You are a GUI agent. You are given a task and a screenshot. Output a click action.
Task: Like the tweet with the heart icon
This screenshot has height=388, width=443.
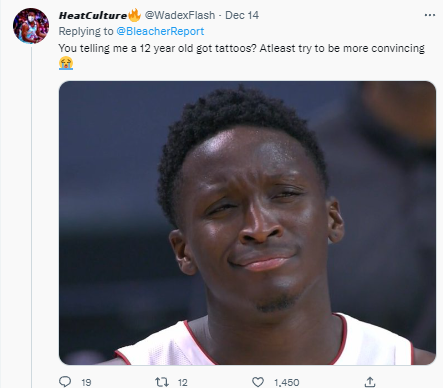pyautogui.click(x=258, y=382)
